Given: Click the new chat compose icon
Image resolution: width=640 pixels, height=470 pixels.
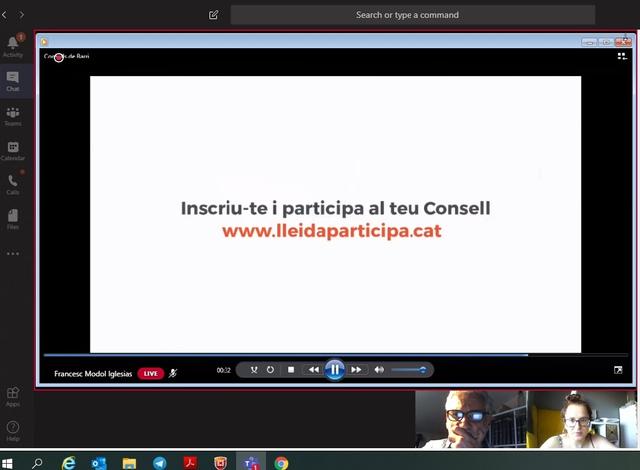Looking at the screenshot, I should pos(214,15).
